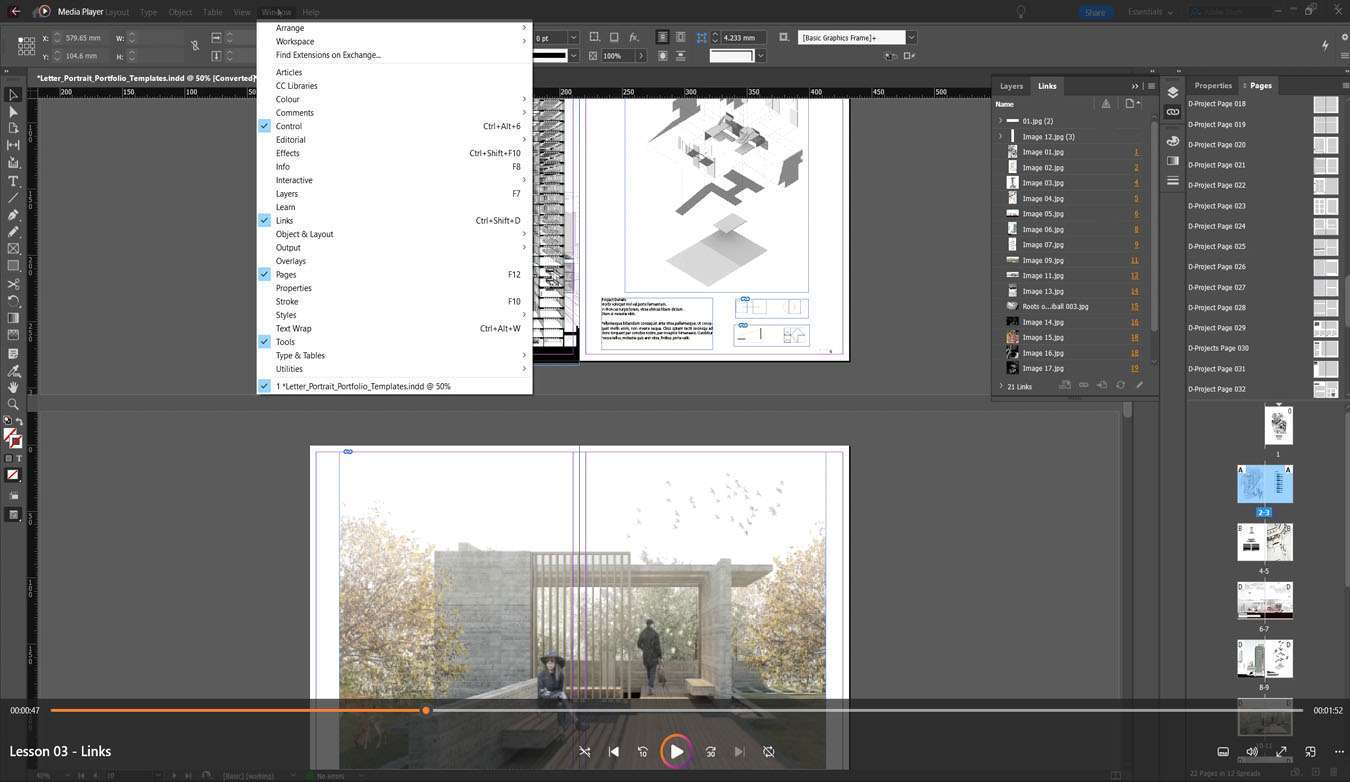
Task: Play the Lesson 03 video
Action: pos(677,751)
